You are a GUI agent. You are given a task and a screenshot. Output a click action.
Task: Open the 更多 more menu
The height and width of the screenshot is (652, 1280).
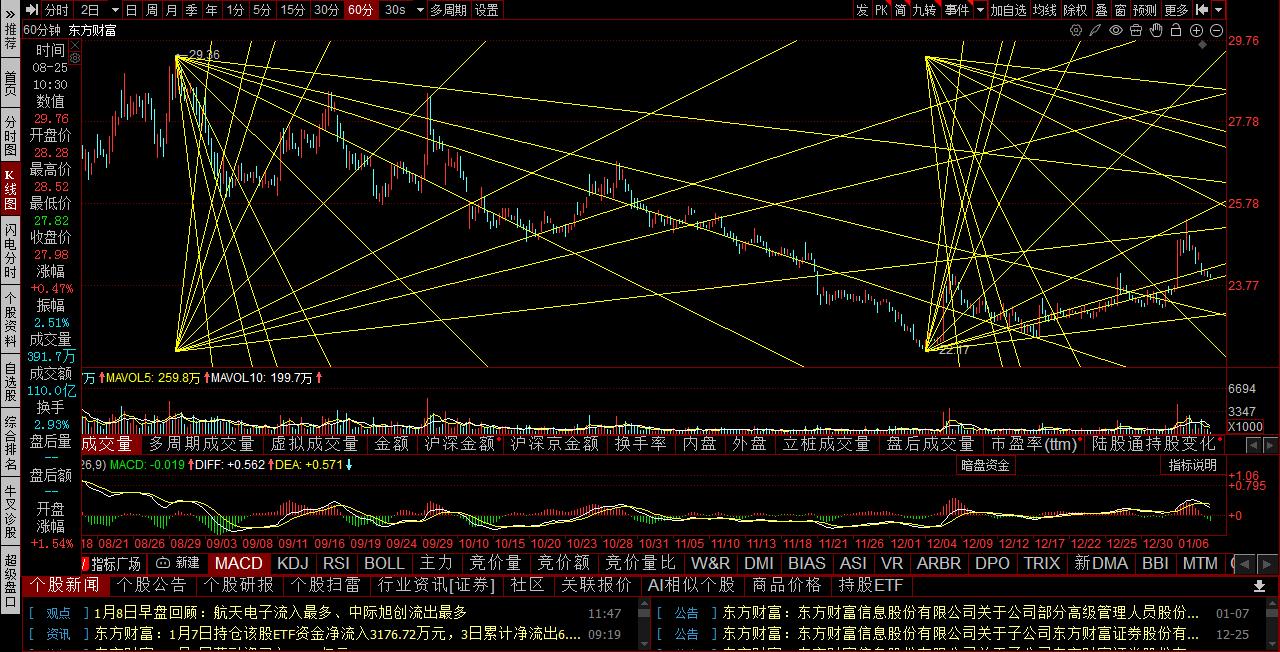pos(1177,10)
